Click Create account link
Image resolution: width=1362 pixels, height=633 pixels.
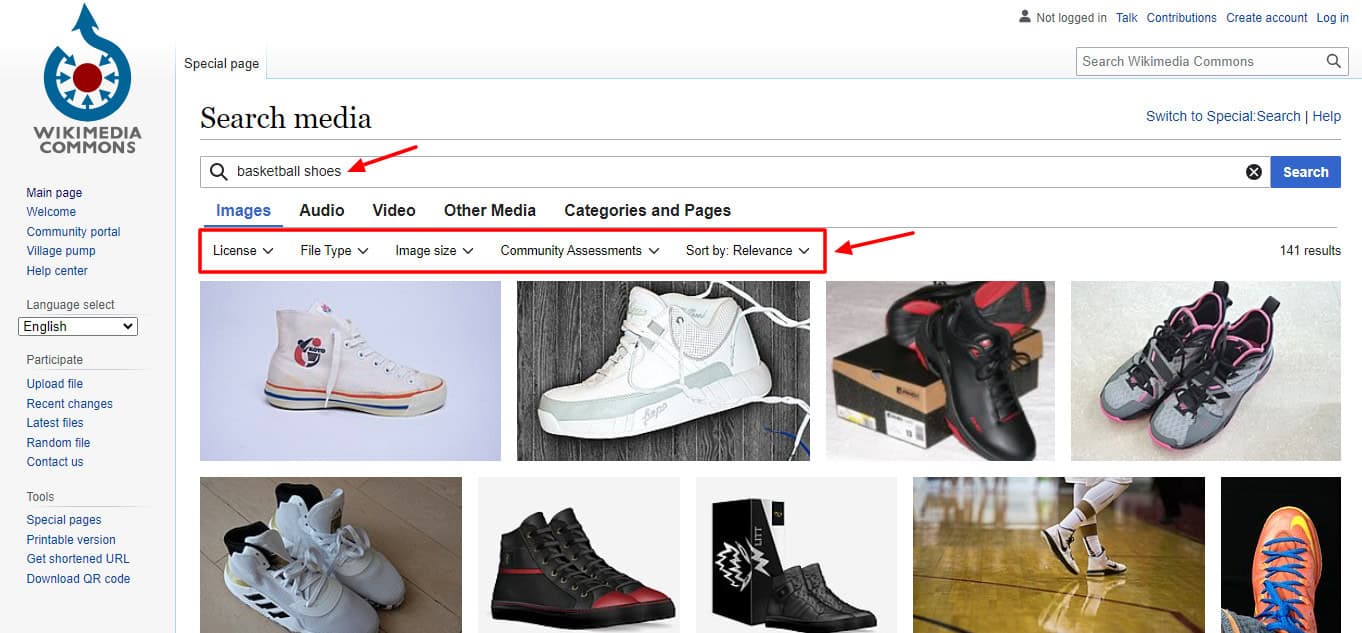[1267, 18]
